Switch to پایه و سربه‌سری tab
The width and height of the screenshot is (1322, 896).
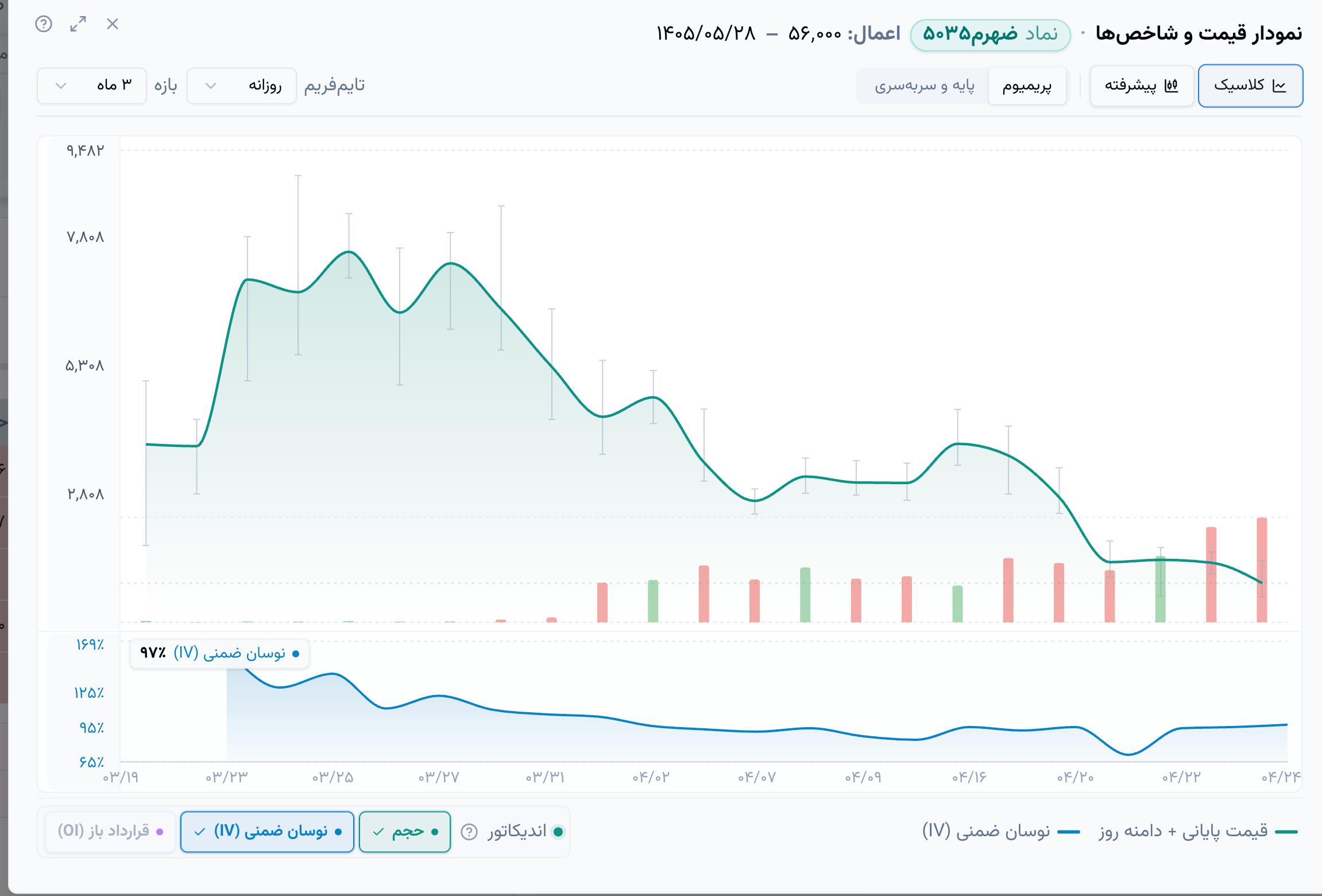tap(924, 86)
